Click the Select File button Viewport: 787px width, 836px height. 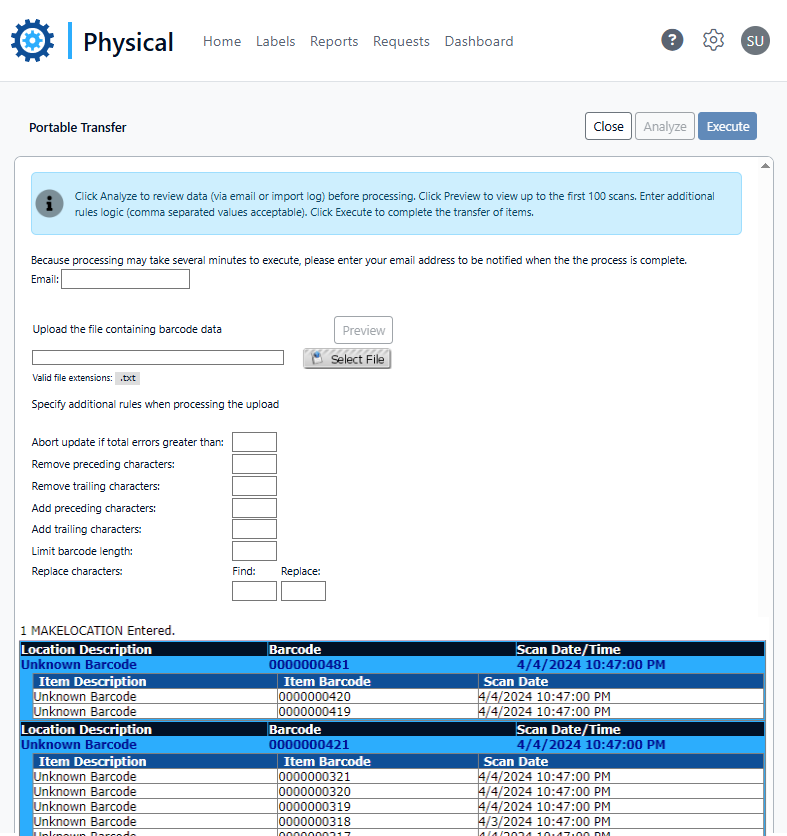click(347, 359)
